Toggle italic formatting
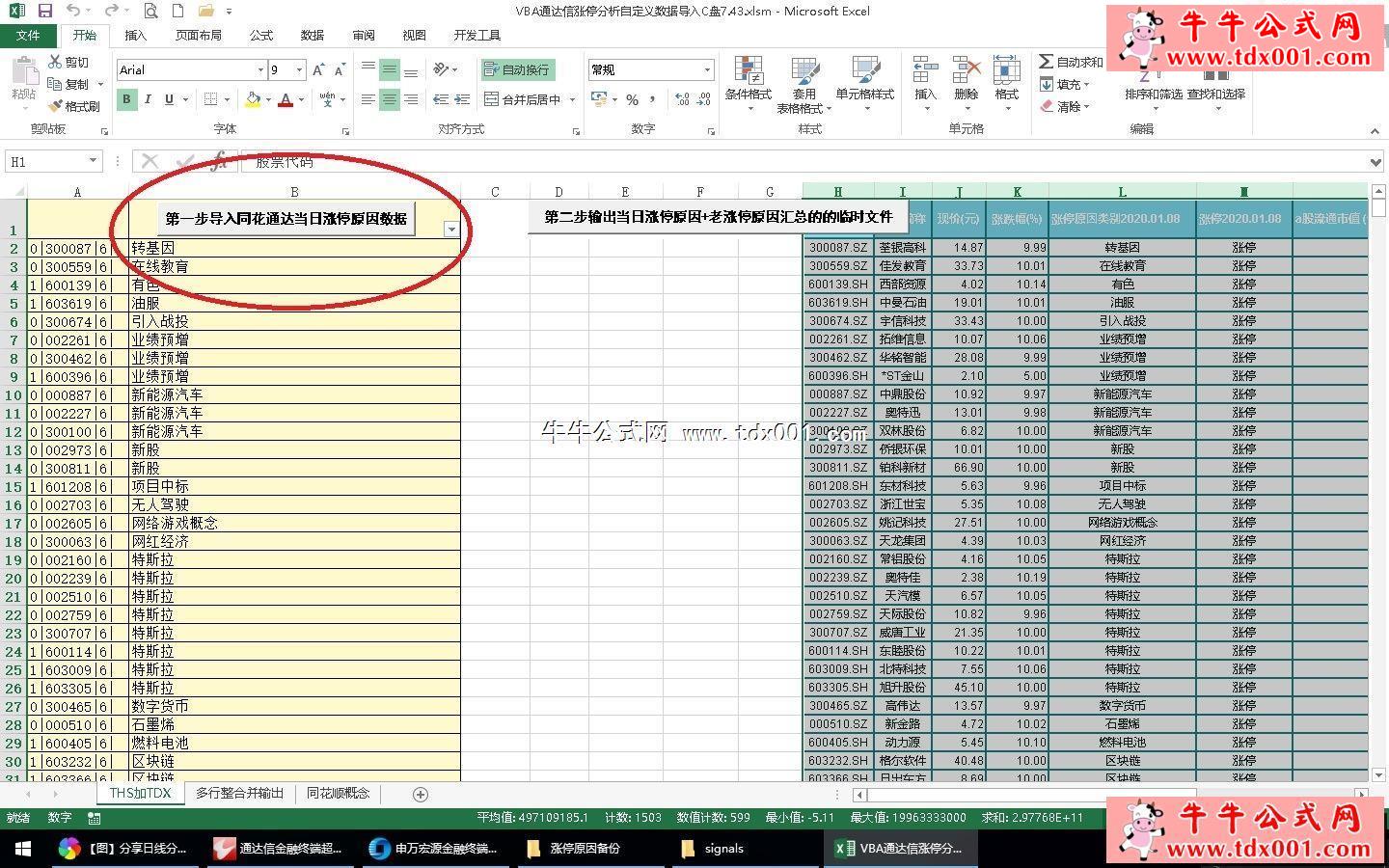The image size is (1389, 868). [148, 99]
